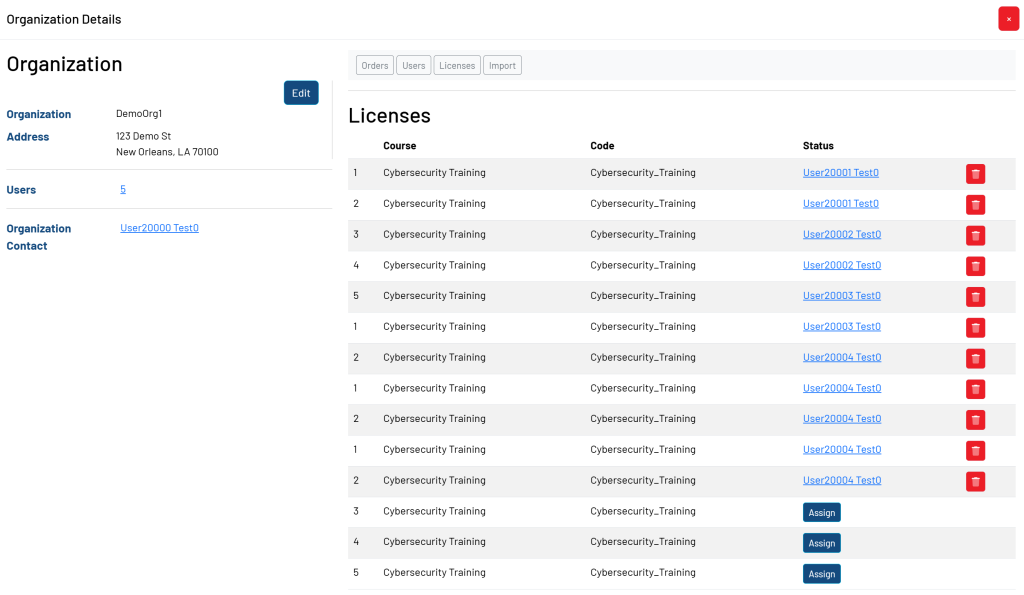
Task: Go to the Import tab
Action: pyautogui.click(x=502, y=66)
